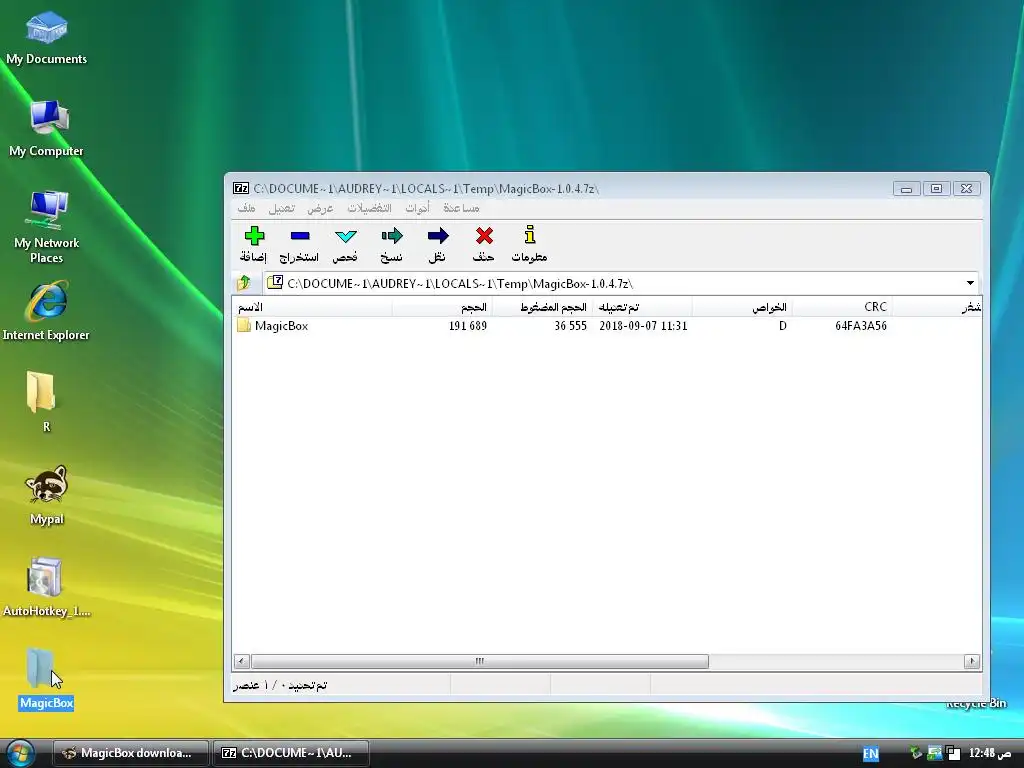The width and height of the screenshot is (1024, 768).
Task: Select the My Documents desktop icon
Action: [46, 37]
